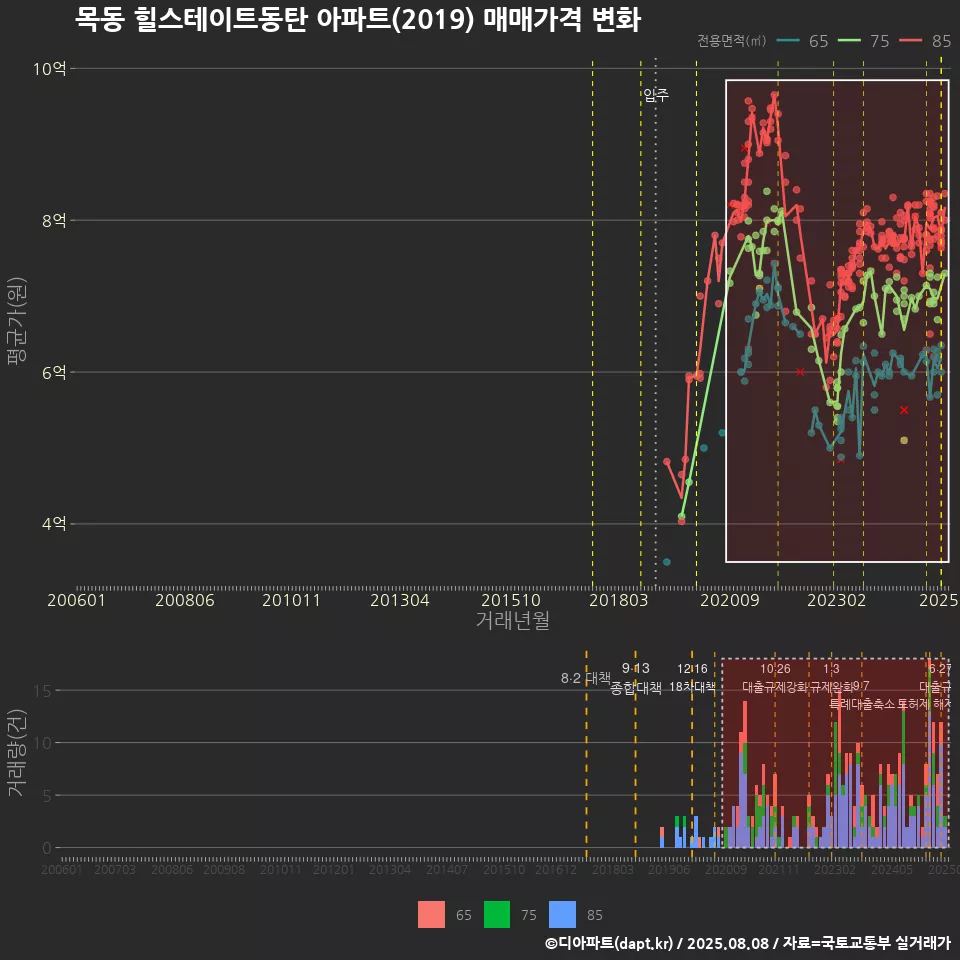
Task: Select the green 75 line legend entry
Action: click(864, 41)
